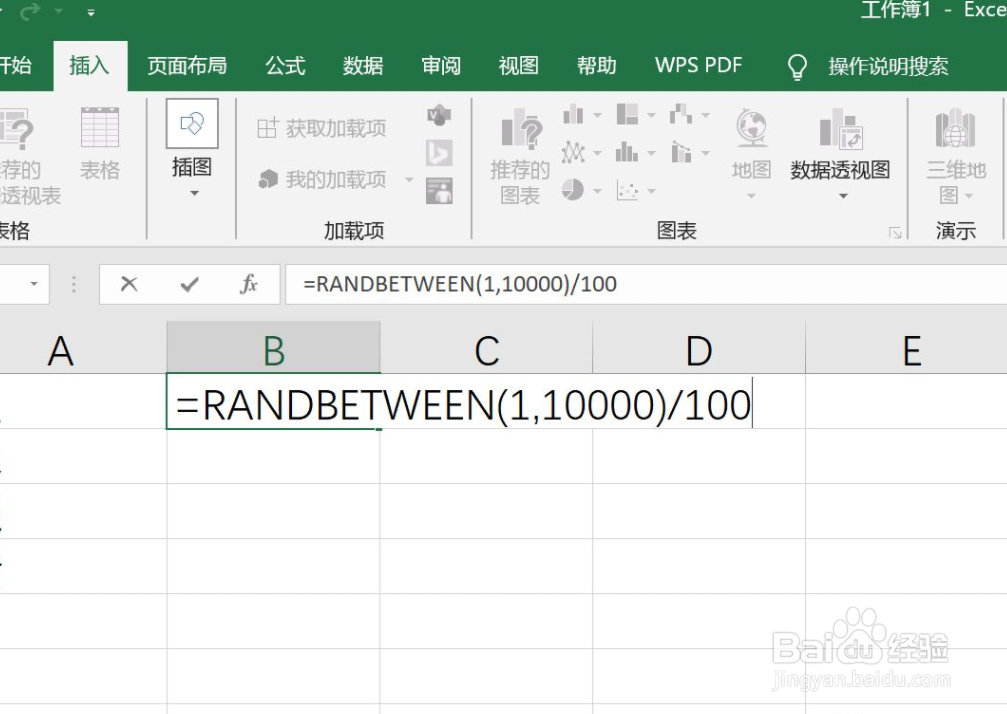Open the Charts group dialog launcher
The height and width of the screenshot is (714, 1007).
pyautogui.click(x=895, y=231)
